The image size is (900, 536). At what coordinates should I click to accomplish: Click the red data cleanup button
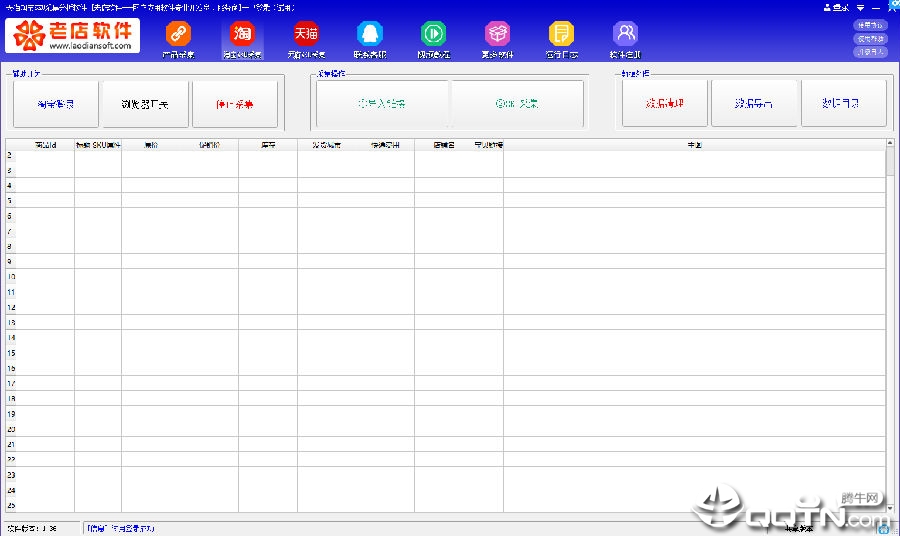pos(665,103)
